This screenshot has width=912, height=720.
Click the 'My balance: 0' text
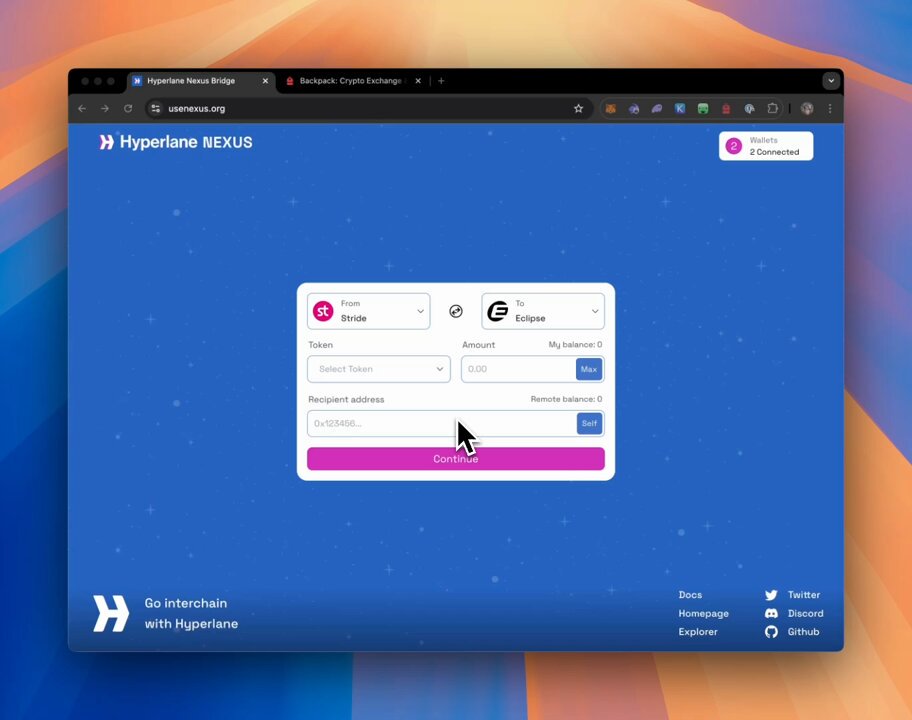575,345
